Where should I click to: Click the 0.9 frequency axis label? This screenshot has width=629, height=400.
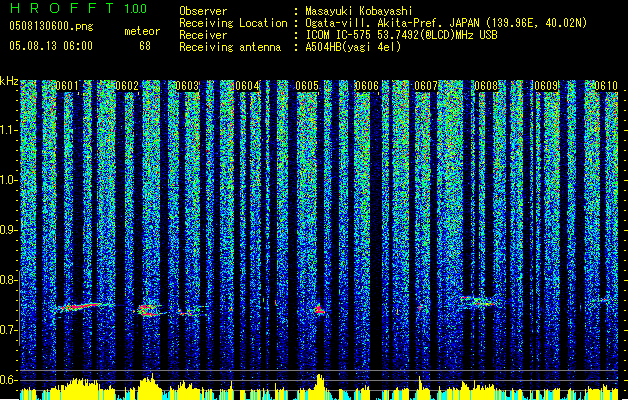pyautogui.click(x=9, y=230)
